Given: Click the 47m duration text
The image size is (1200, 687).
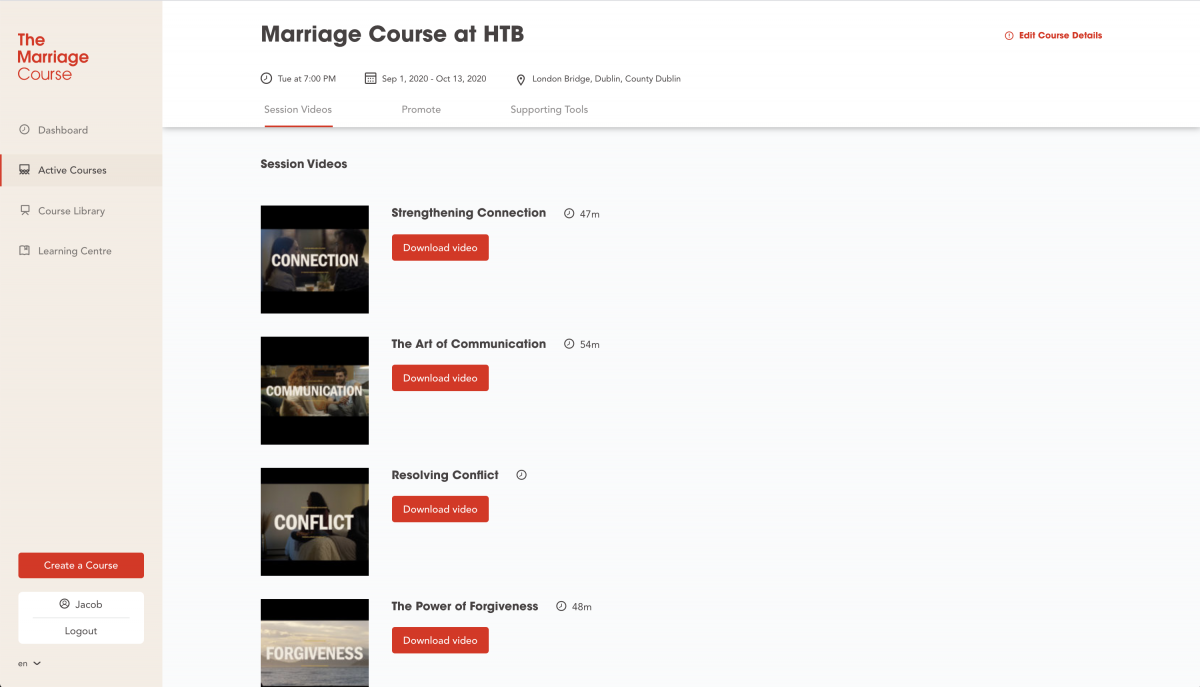Looking at the screenshot, I should pyautogui.click(x=590, y=214).
